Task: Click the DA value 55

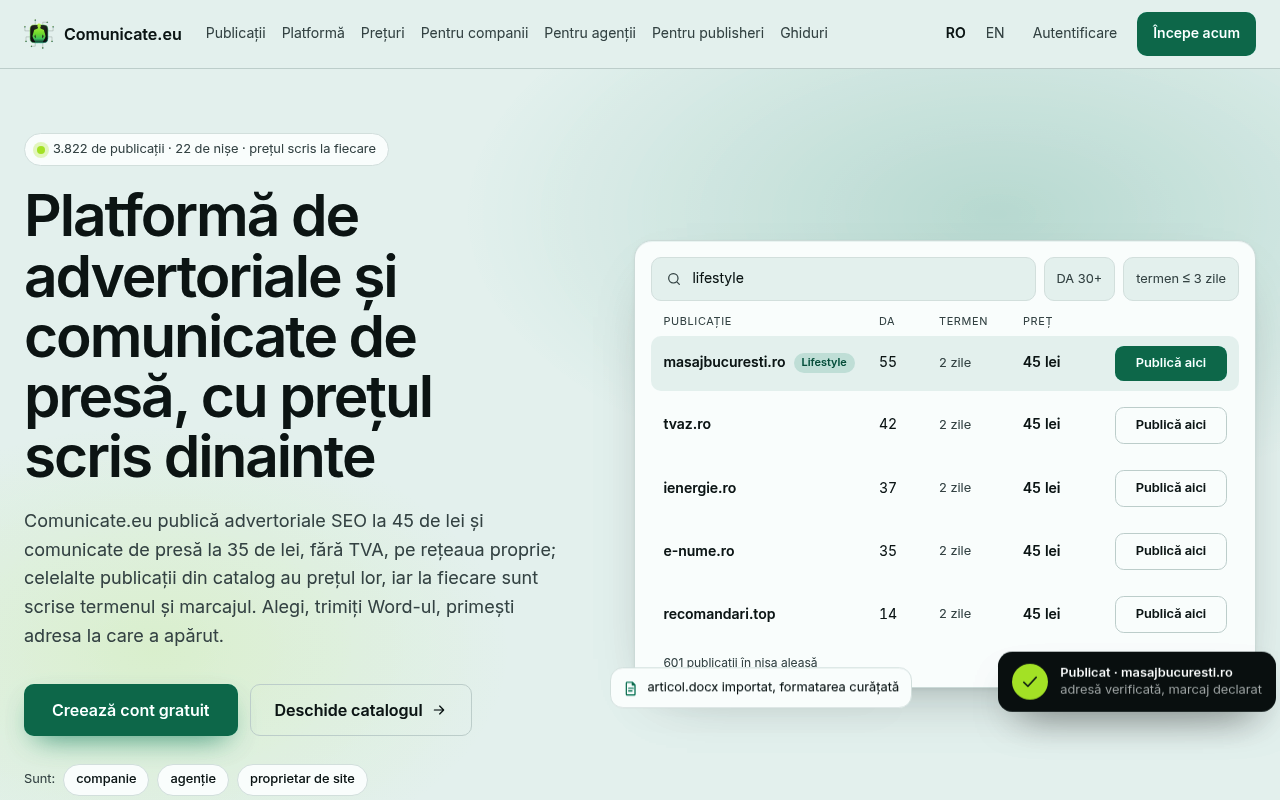Action: tap(888, 362)
